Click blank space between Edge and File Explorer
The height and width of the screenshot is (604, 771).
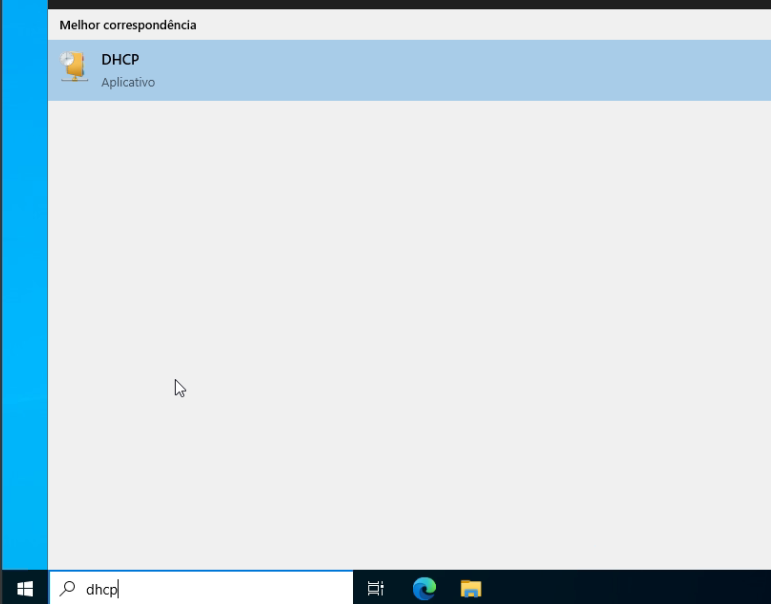[x=448, y=589]
